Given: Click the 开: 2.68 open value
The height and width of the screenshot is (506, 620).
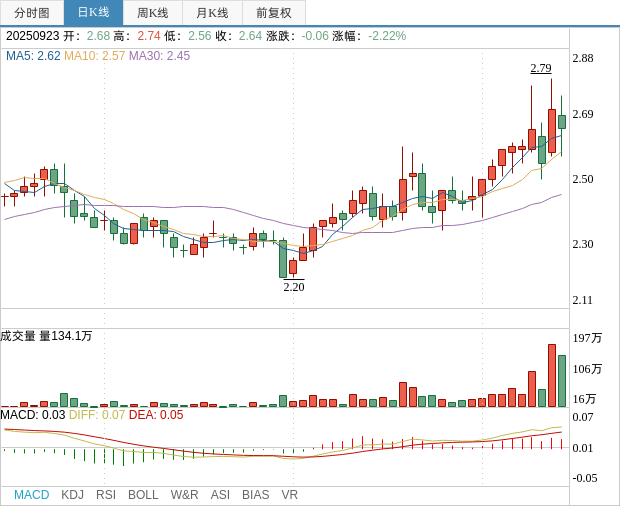Looking at the screenshot, I should (87, 36).
